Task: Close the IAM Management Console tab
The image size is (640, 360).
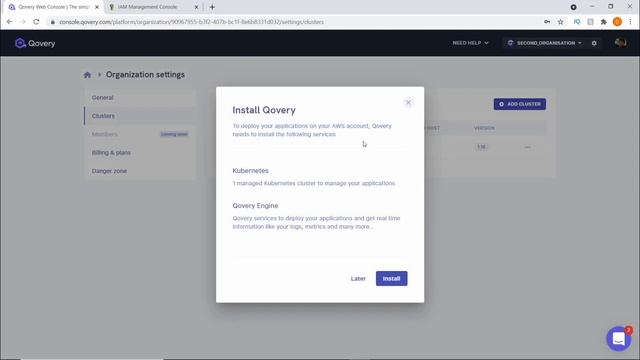Action: pyautogui.click(x=196, y=7)
